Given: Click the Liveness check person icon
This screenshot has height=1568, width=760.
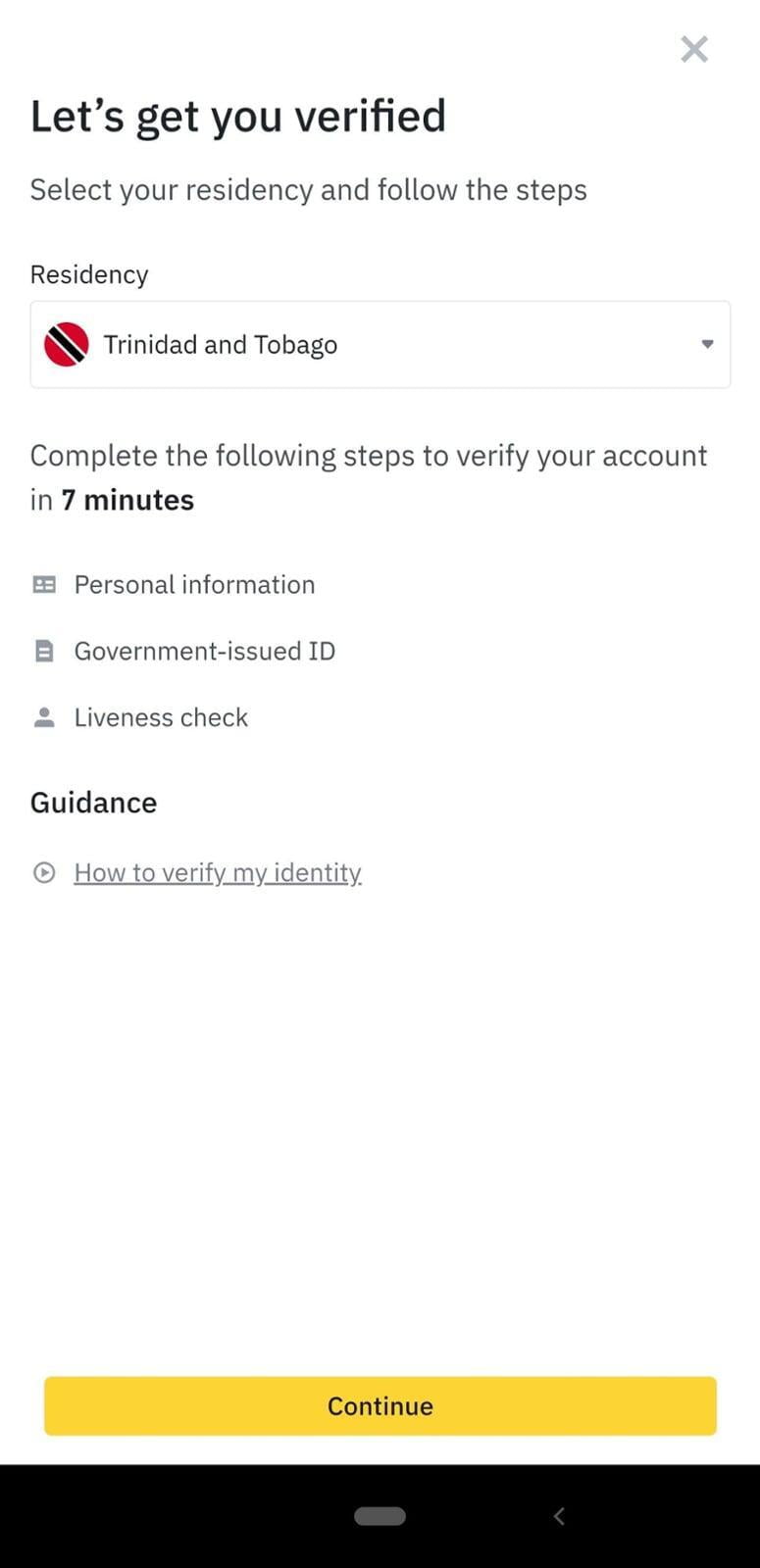Looking at the screenshot, I should [x=44, y=718].
